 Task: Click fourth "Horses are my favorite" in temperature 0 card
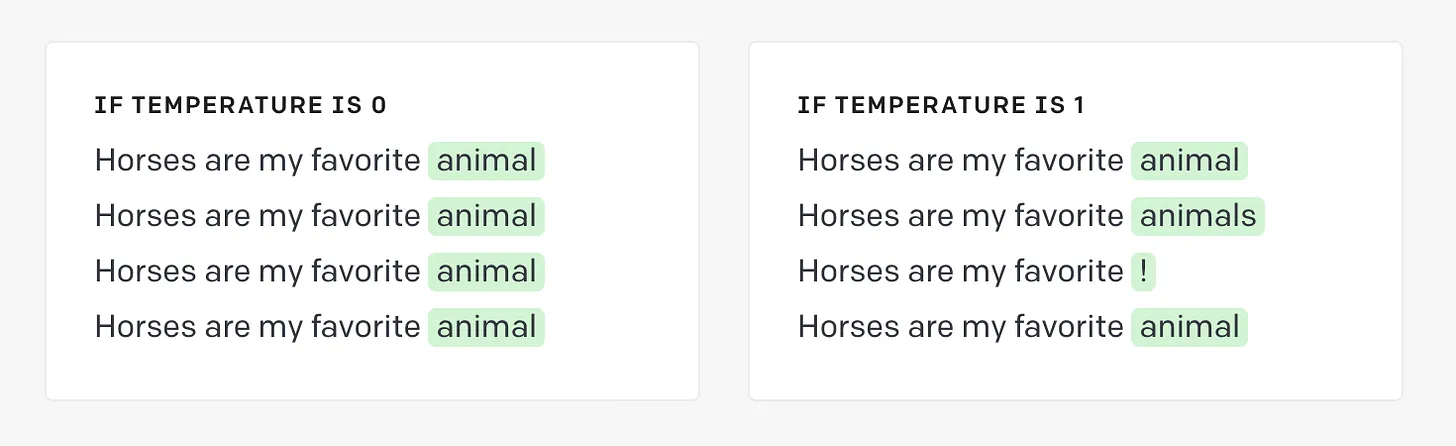coord(257,327)
